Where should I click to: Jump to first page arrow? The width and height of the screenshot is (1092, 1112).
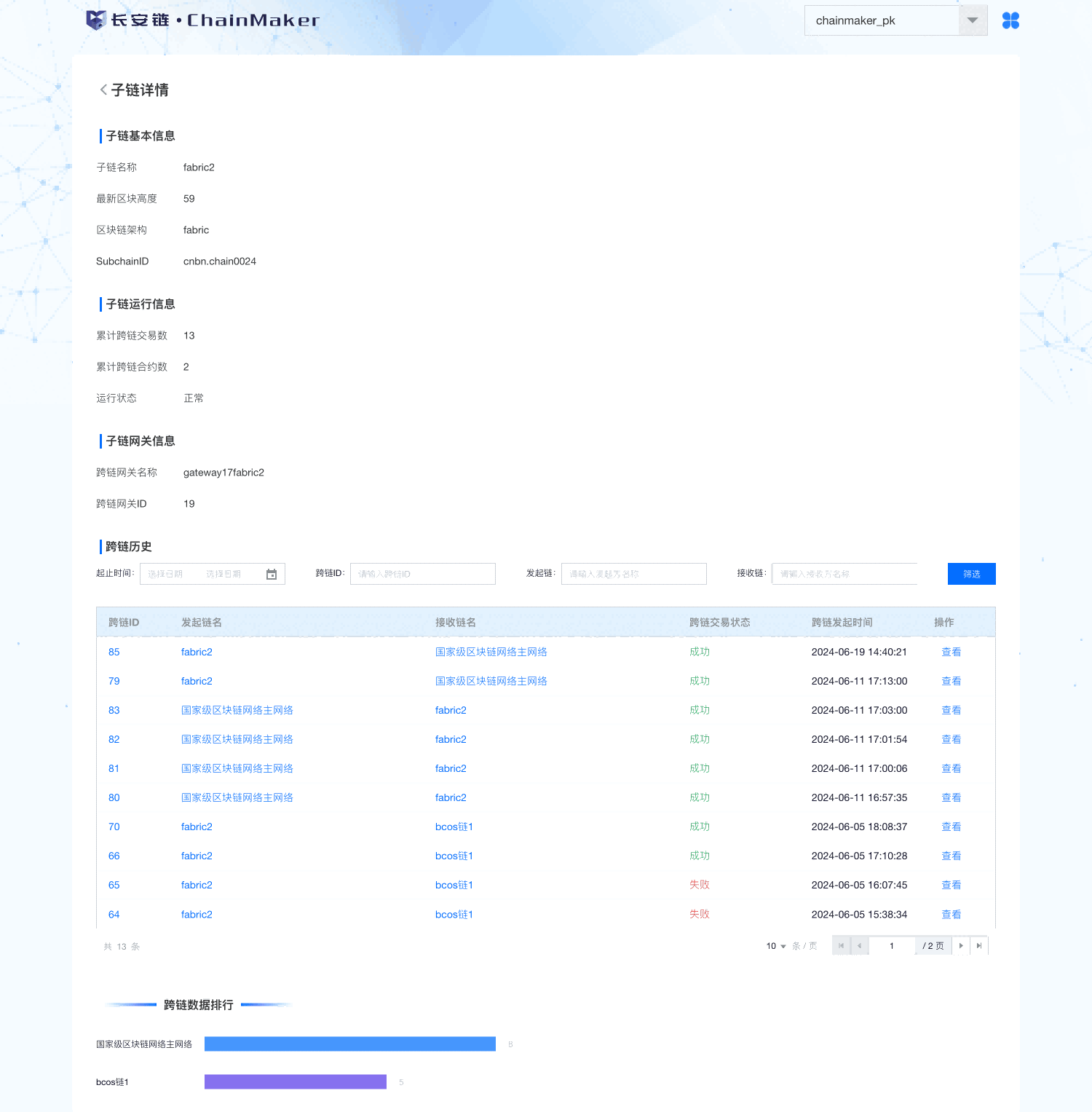[x=841, y=946]
